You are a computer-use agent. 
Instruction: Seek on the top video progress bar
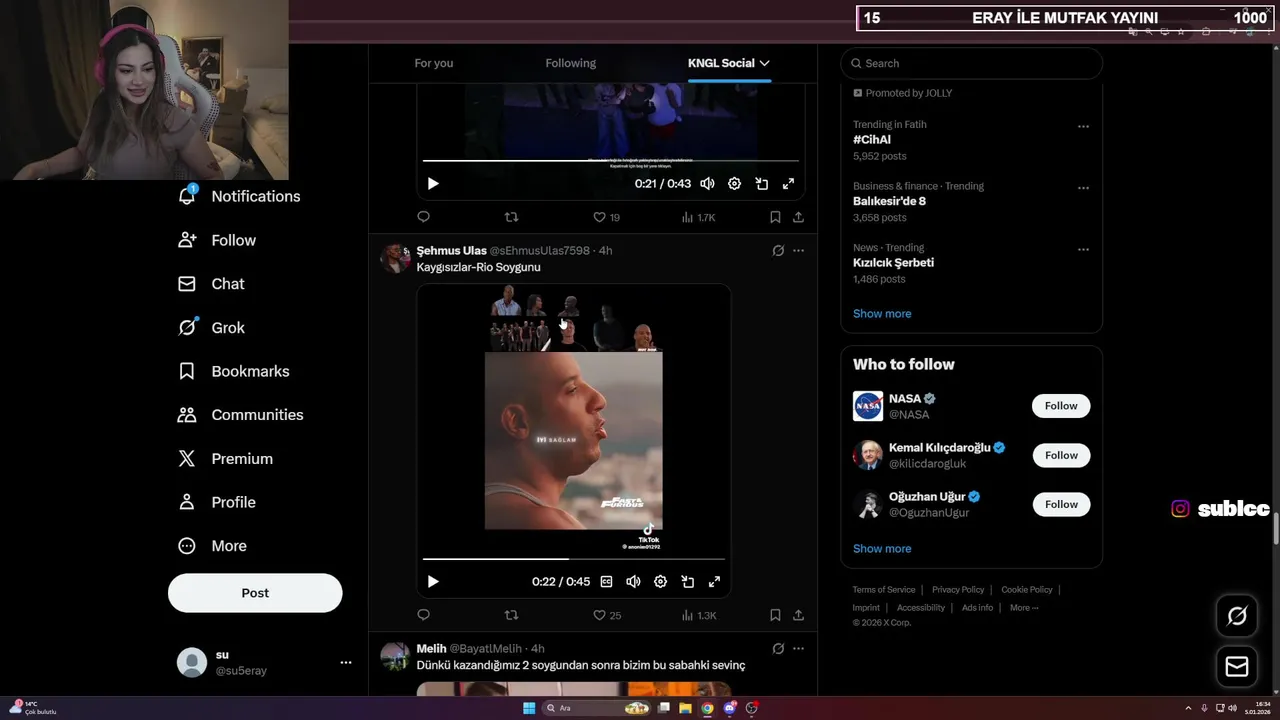coord(610,160)
